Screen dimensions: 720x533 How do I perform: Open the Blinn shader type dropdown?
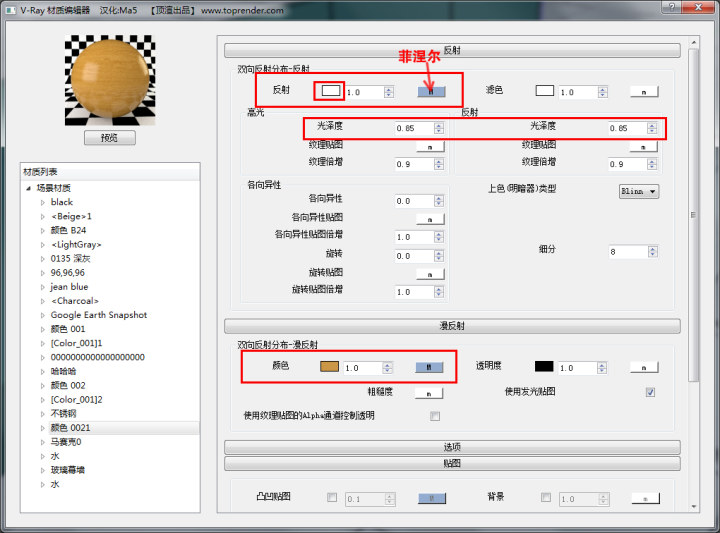(639, 191)
